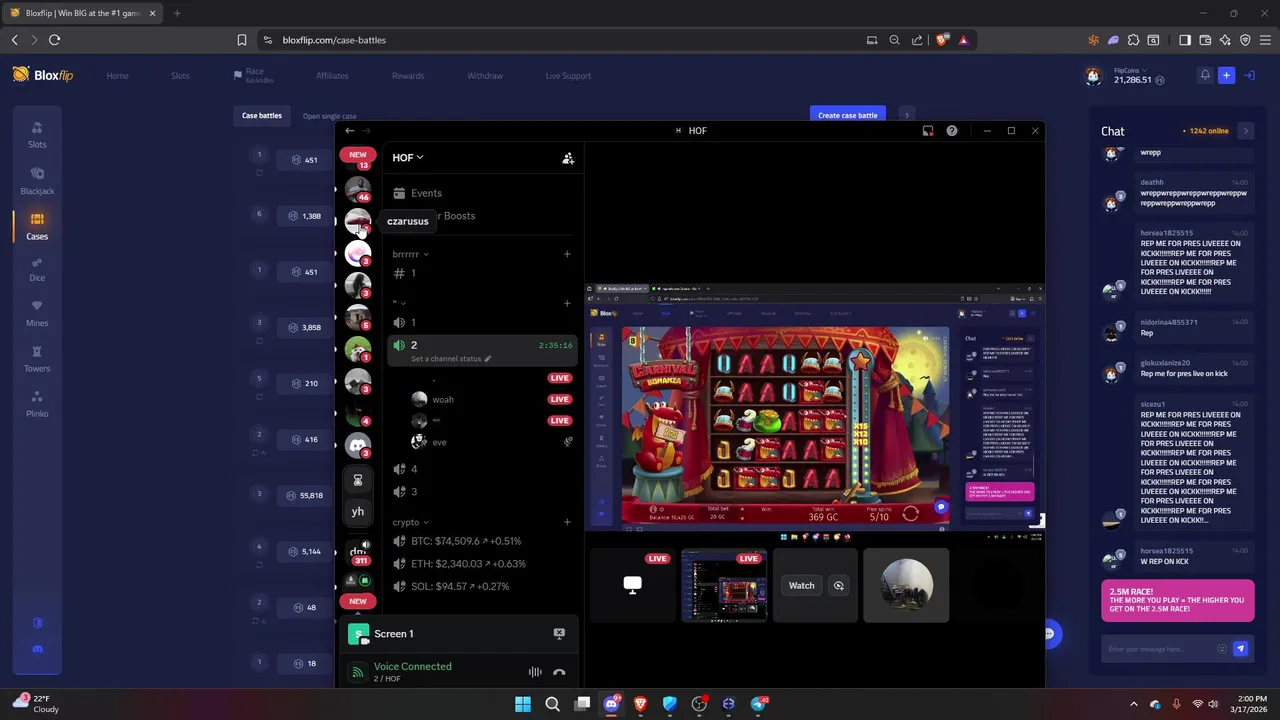Open Withdraw nav item

[485, 76]
